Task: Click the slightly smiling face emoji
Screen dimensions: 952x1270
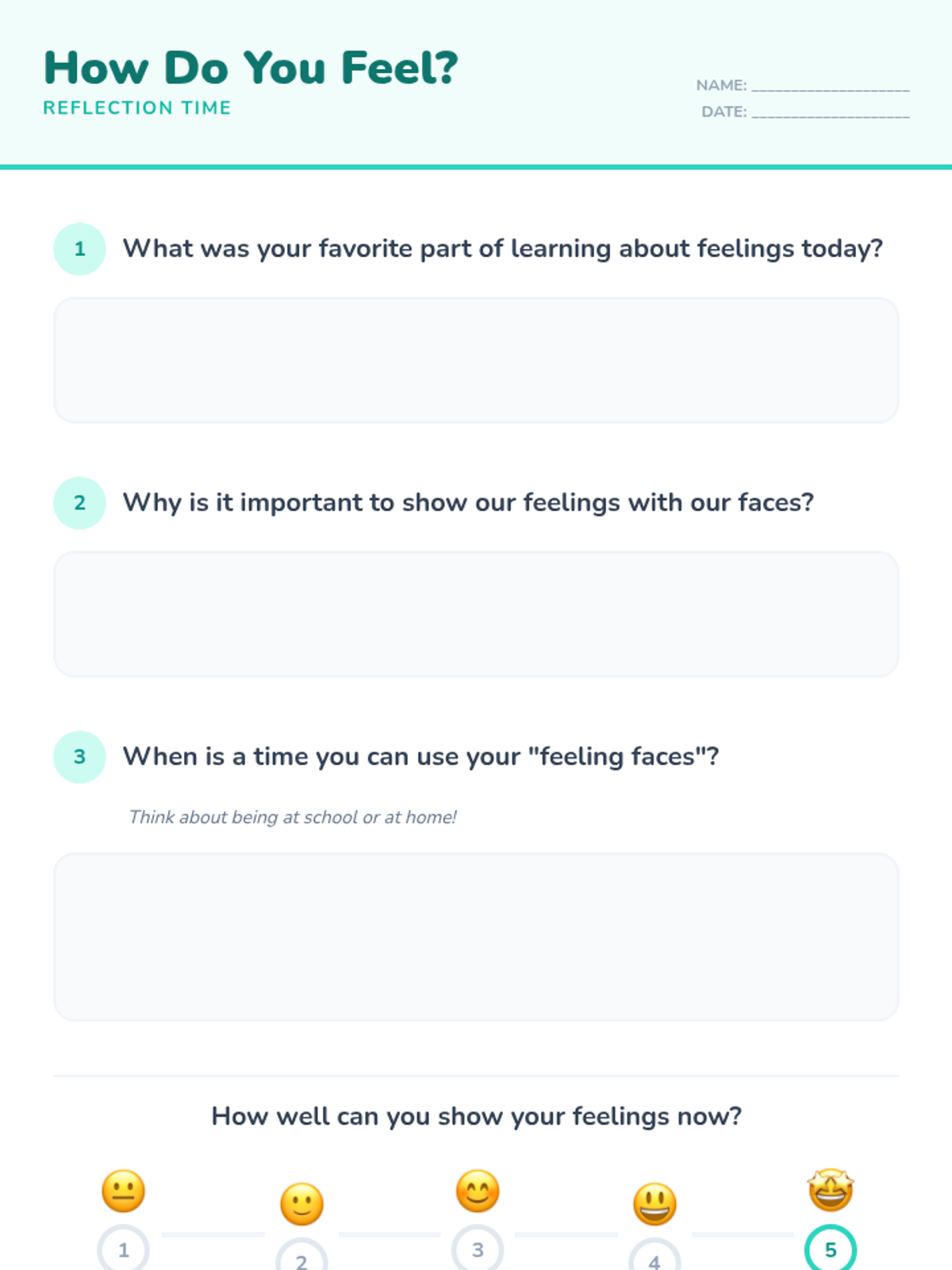Action: pos(301,1204)
